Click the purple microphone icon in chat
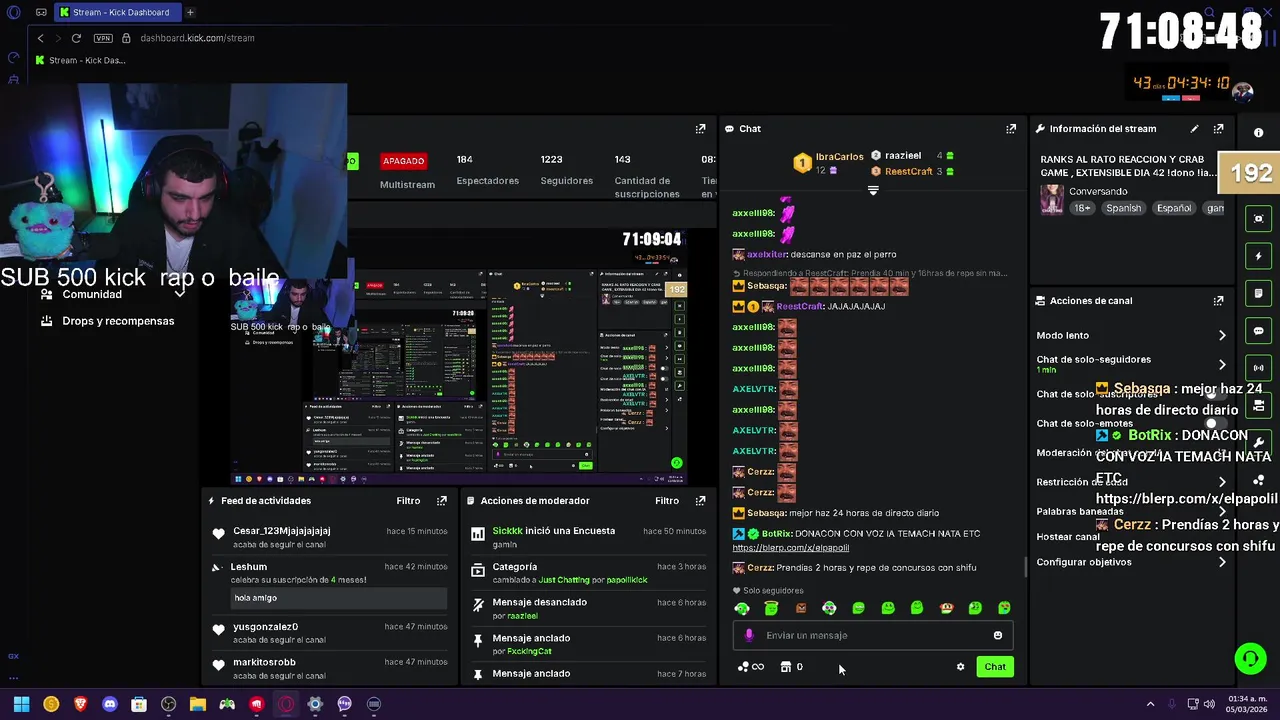Viewport: 1280px width, 720px height. [x=749, y=636]
